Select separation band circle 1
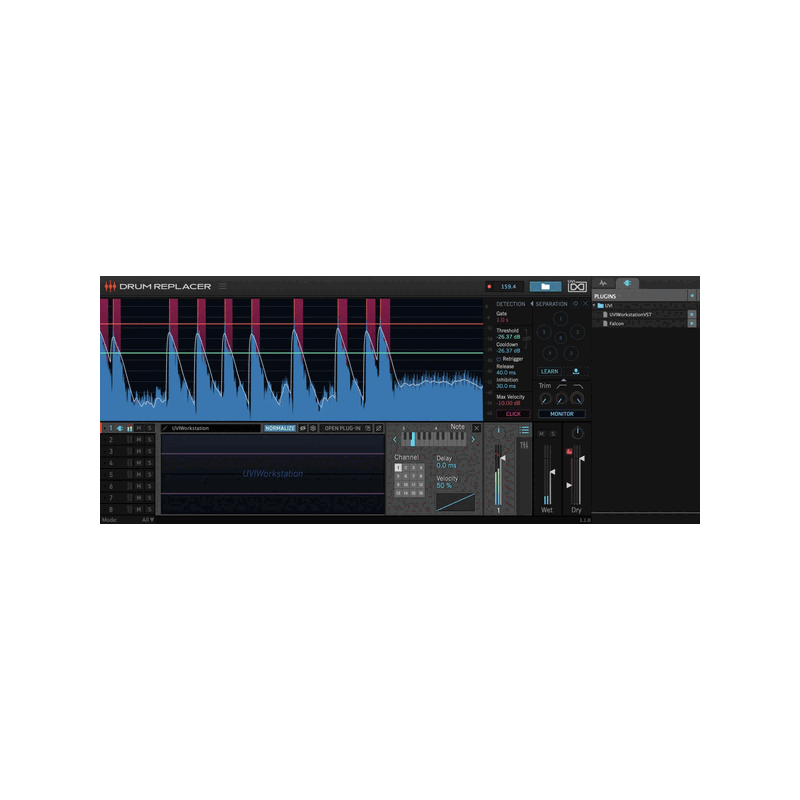Viewport: 800px width, 800px height. coord(560,319)
